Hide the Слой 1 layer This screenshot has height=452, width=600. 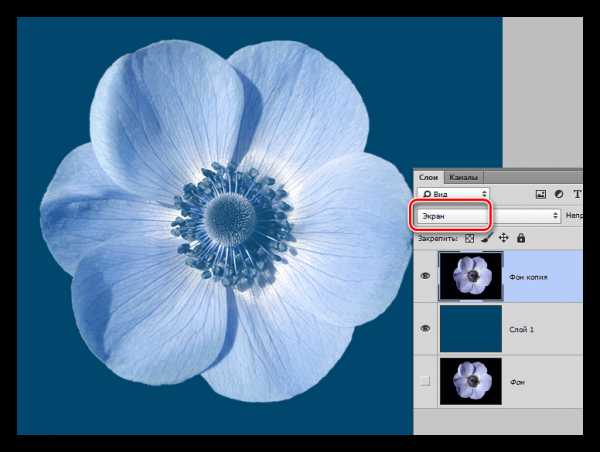coord(425,329)
